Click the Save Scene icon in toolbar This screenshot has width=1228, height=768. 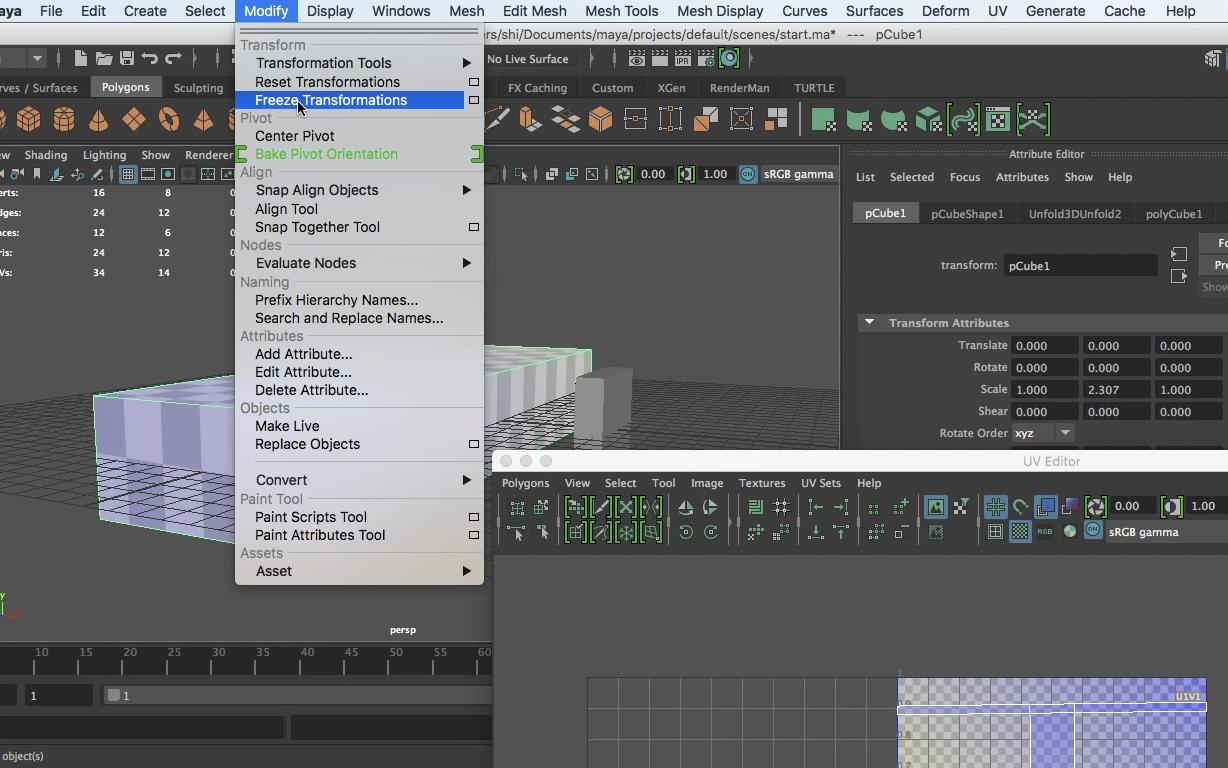(x=127, y=59)
